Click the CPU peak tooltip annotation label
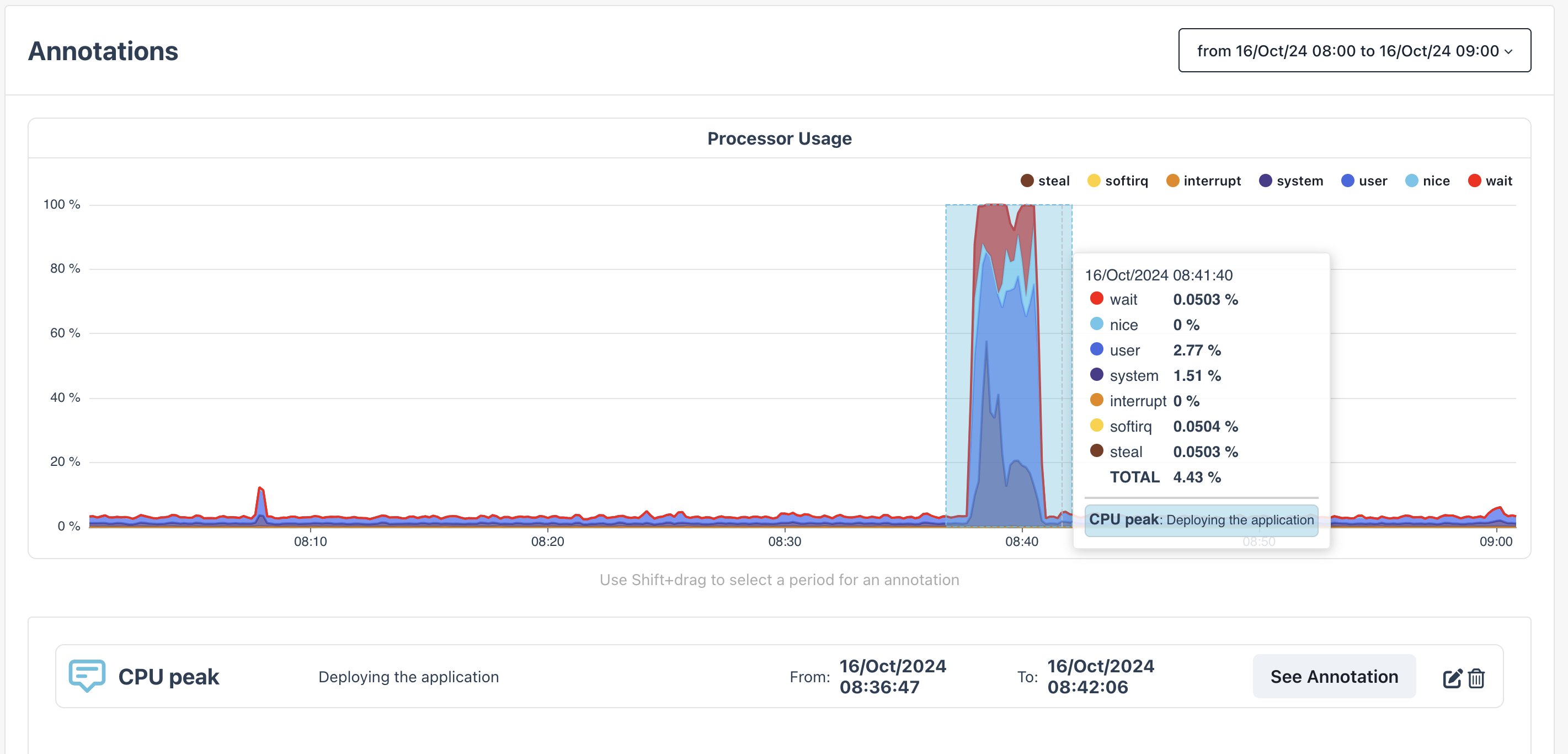Screen dimensions: 1568x754 (x=1201, y=520)
